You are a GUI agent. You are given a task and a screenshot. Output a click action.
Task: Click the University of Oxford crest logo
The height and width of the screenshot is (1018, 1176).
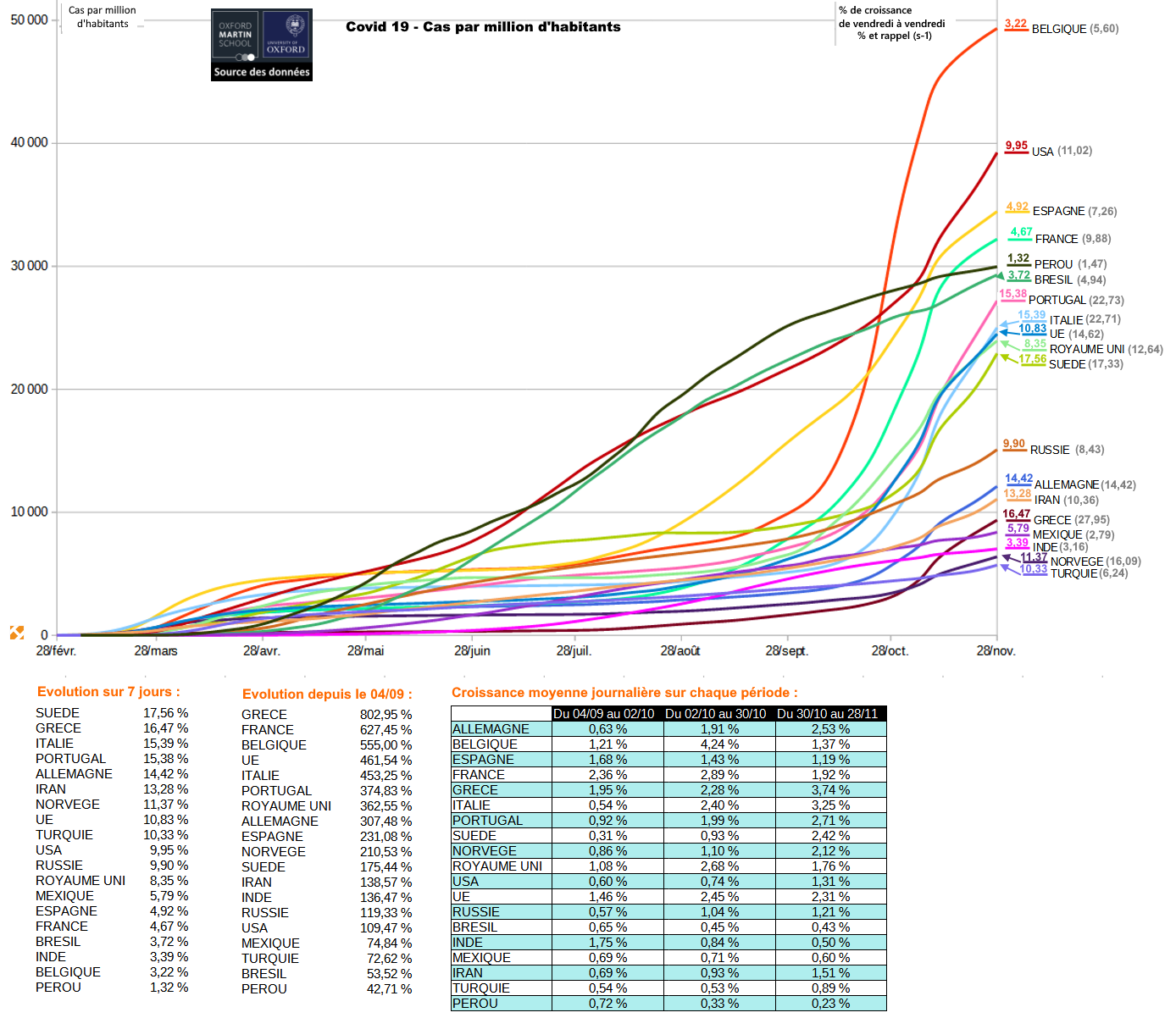click(x=286, y=36)
